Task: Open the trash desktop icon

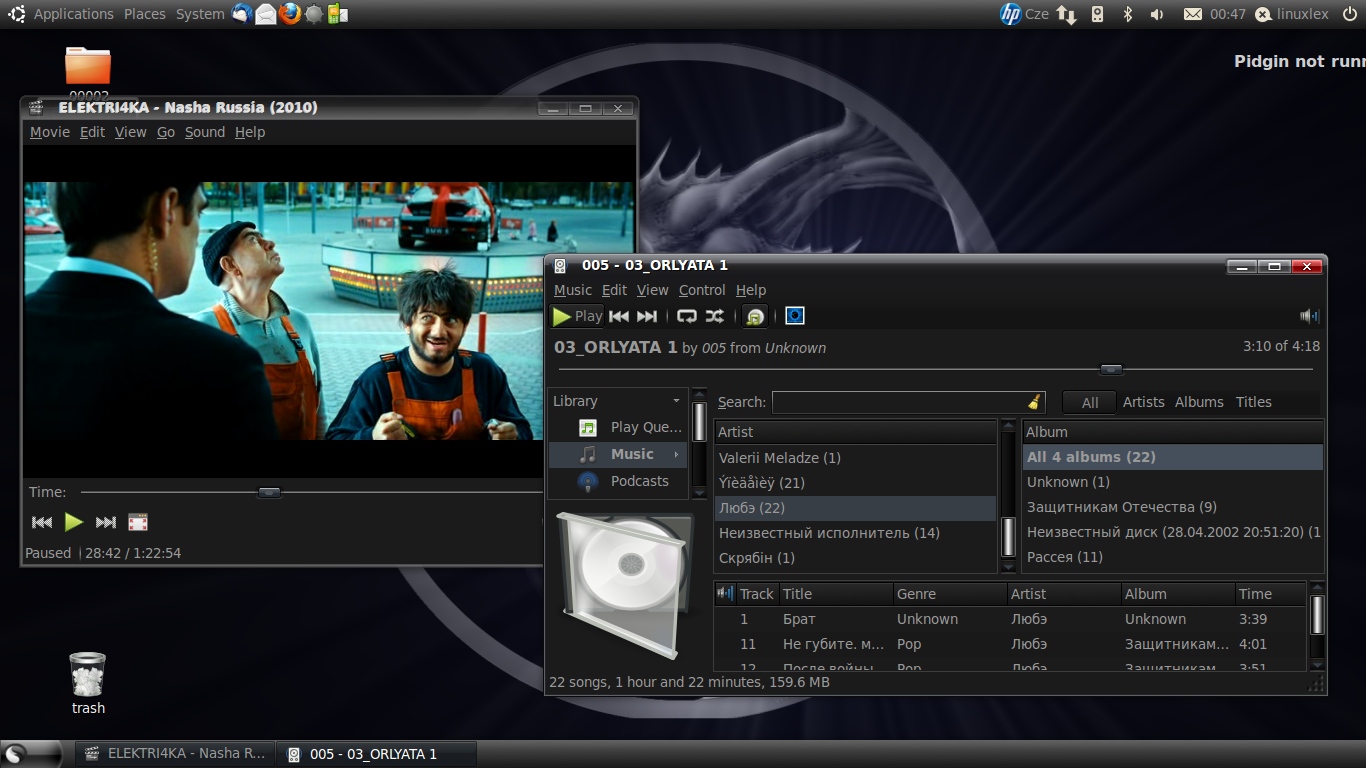Action: (x=88, y=683)
